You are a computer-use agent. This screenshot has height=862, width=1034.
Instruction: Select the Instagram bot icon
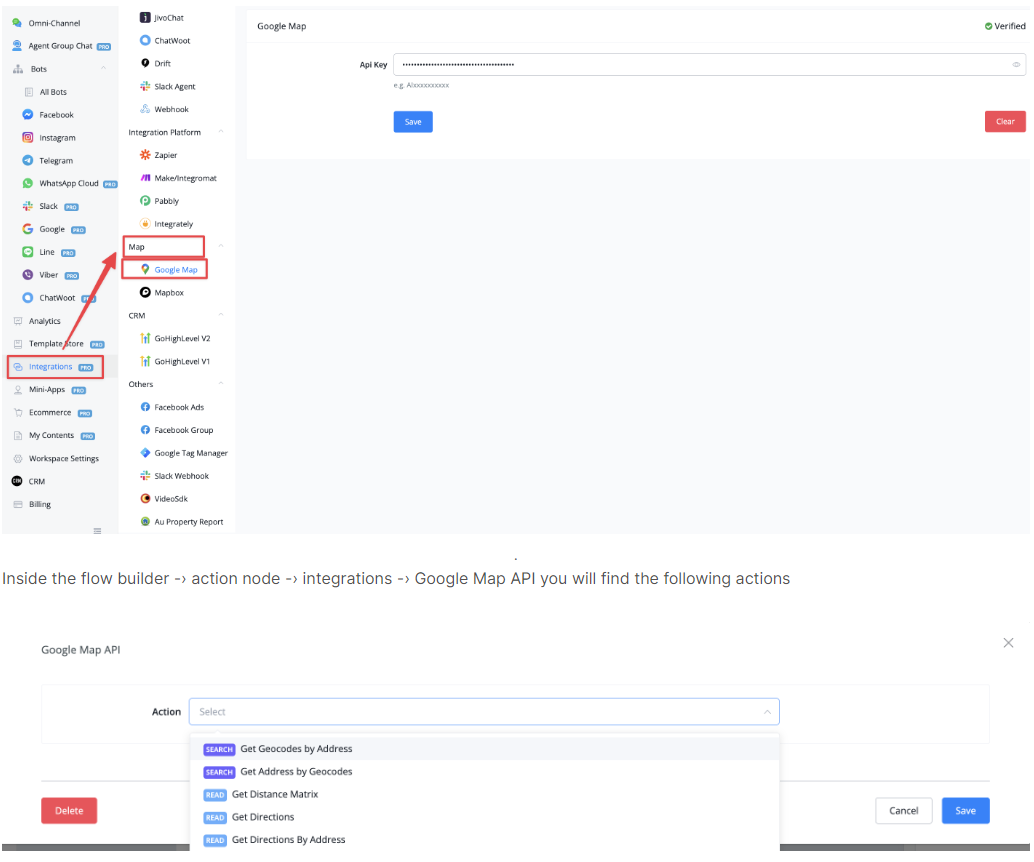(28, 138)
